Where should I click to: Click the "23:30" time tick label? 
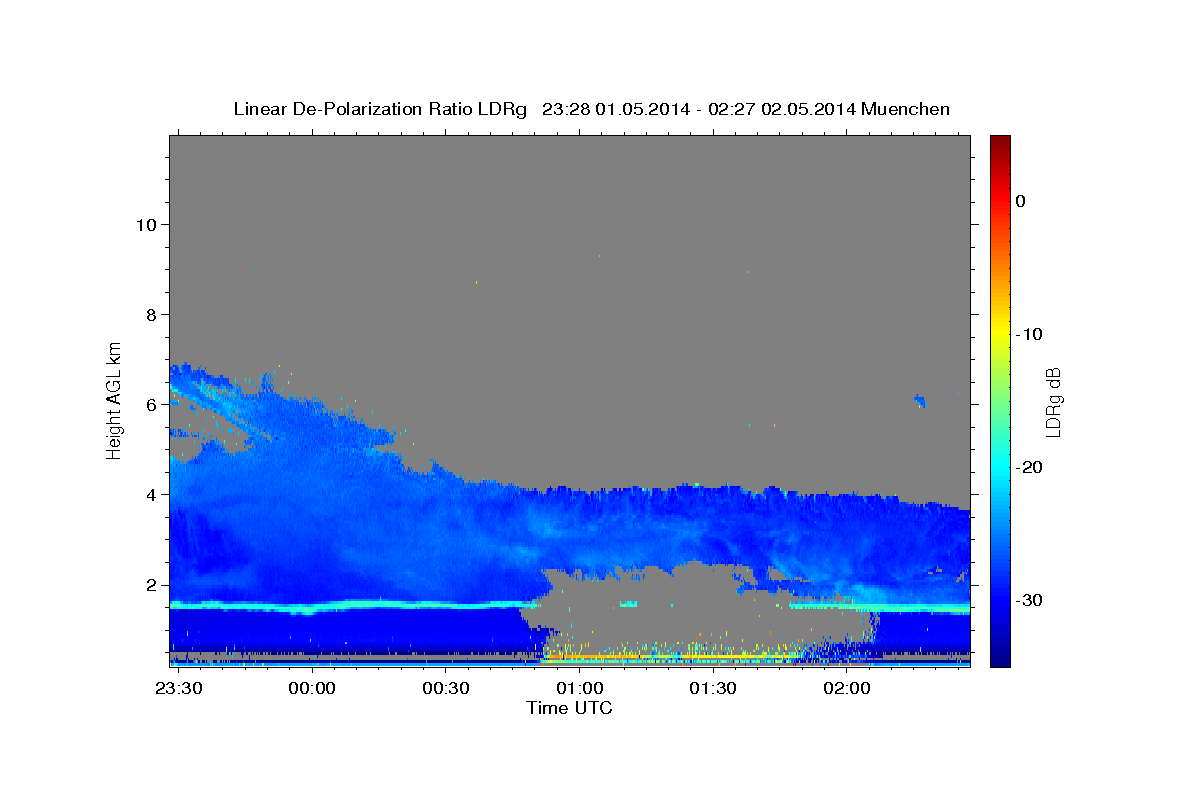pyautogui.click(x=179, y=688)
